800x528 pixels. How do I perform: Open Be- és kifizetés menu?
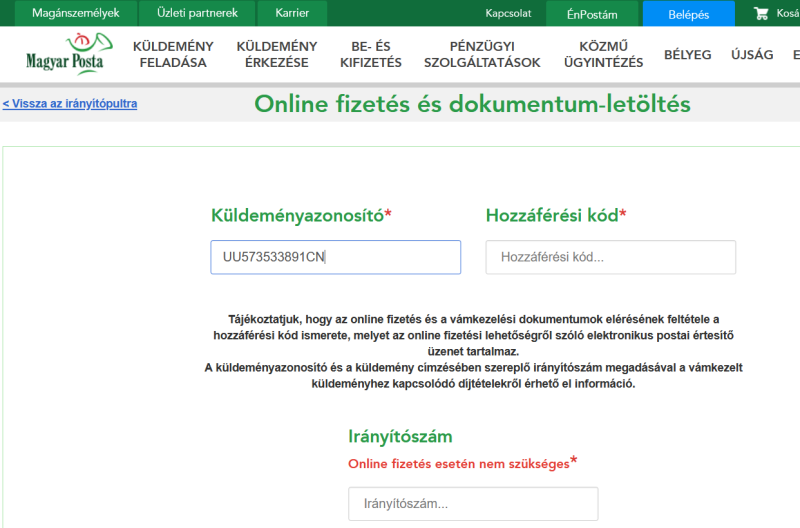click(371, 55)
